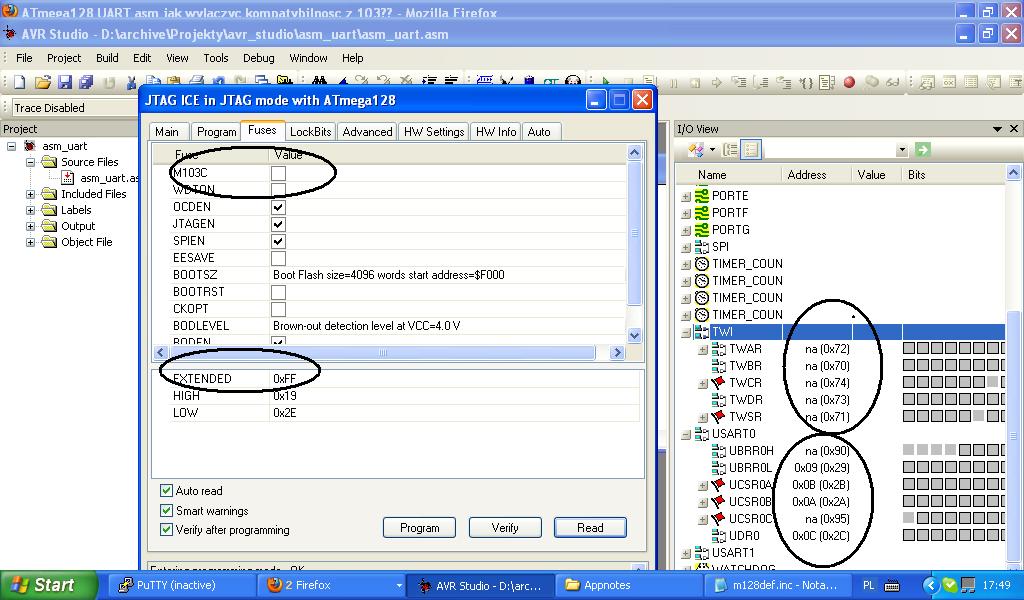Uncheck the SPIEN fuse
This screenshot has width=1024, height=600.
278,241
